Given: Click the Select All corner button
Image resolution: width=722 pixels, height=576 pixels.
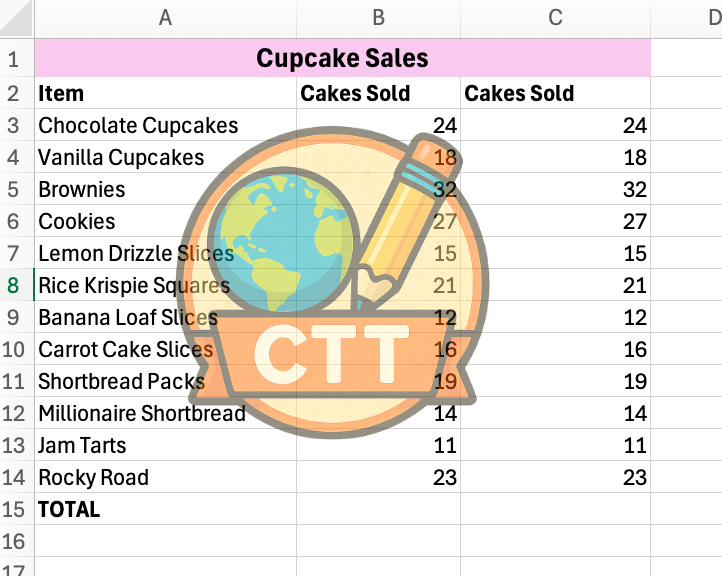Looking at the screenshot, I should (x=16, y=16).
